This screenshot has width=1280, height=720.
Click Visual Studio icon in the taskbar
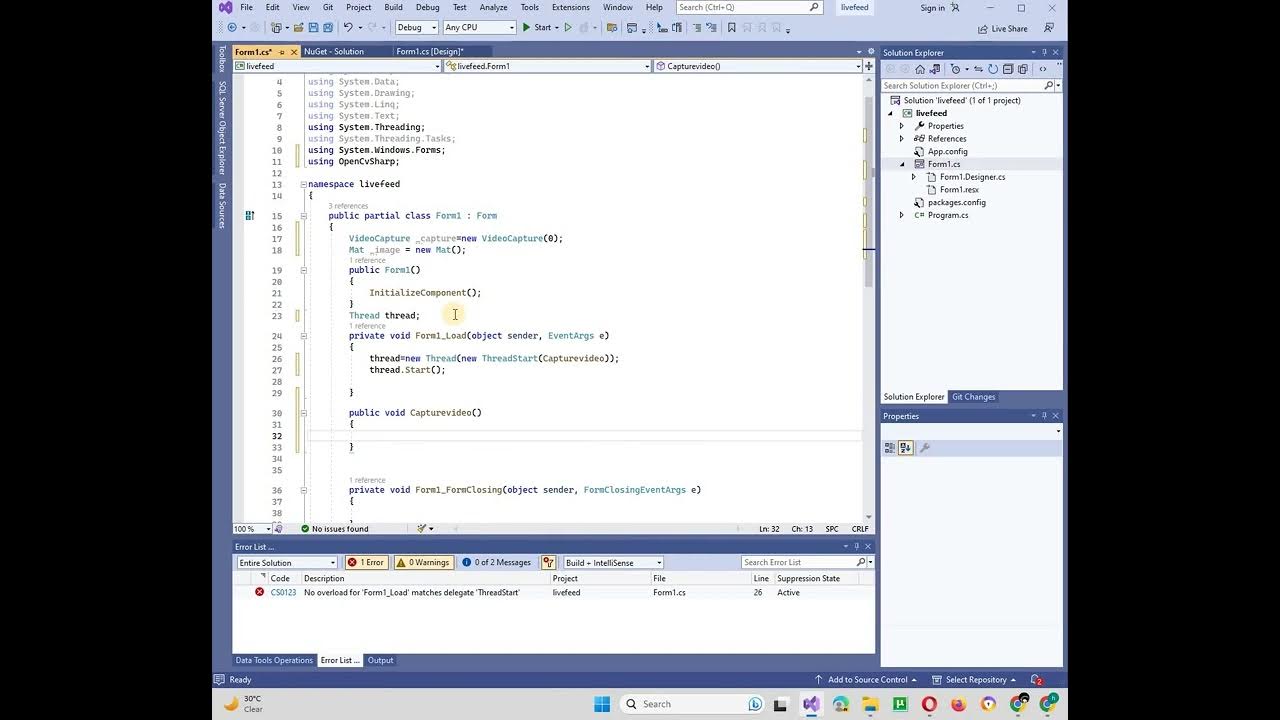pos(811,704)
